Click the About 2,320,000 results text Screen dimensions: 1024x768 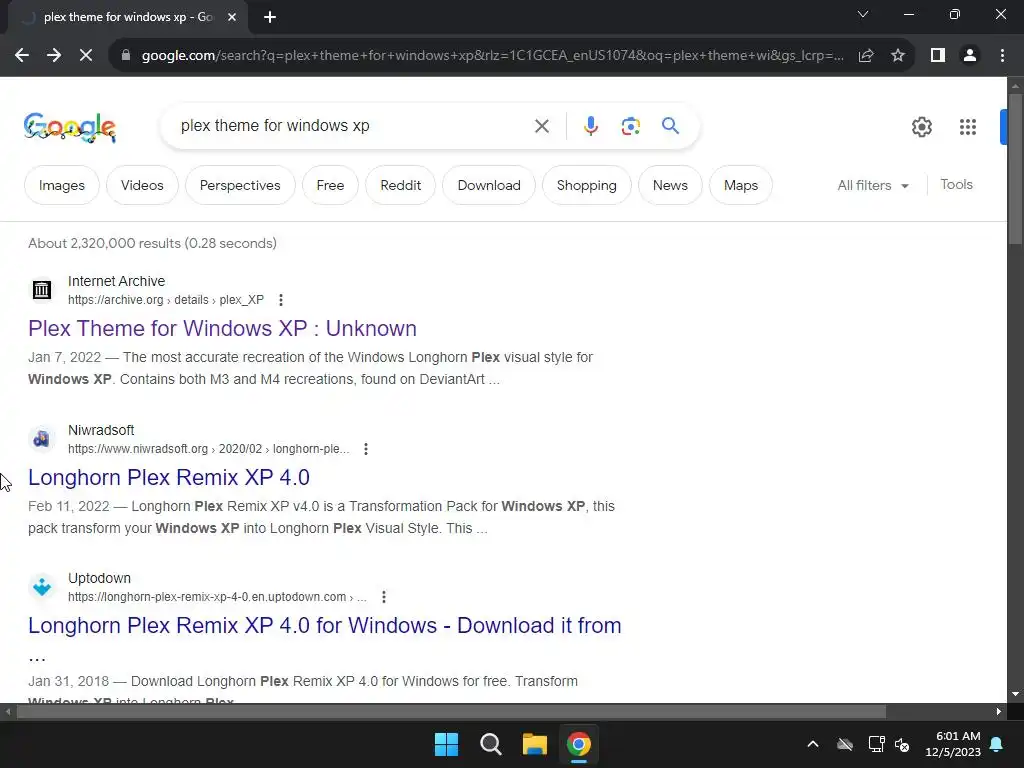152,244
